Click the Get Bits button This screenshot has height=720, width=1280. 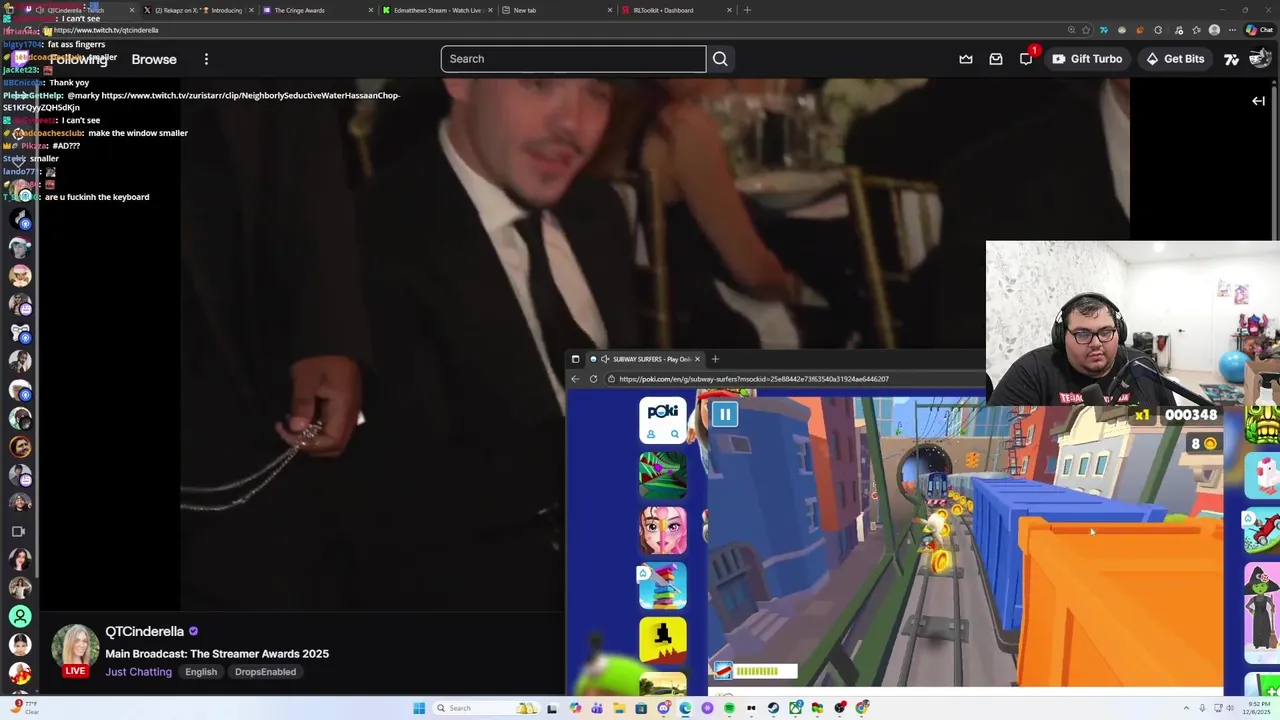pos(1175,59)
